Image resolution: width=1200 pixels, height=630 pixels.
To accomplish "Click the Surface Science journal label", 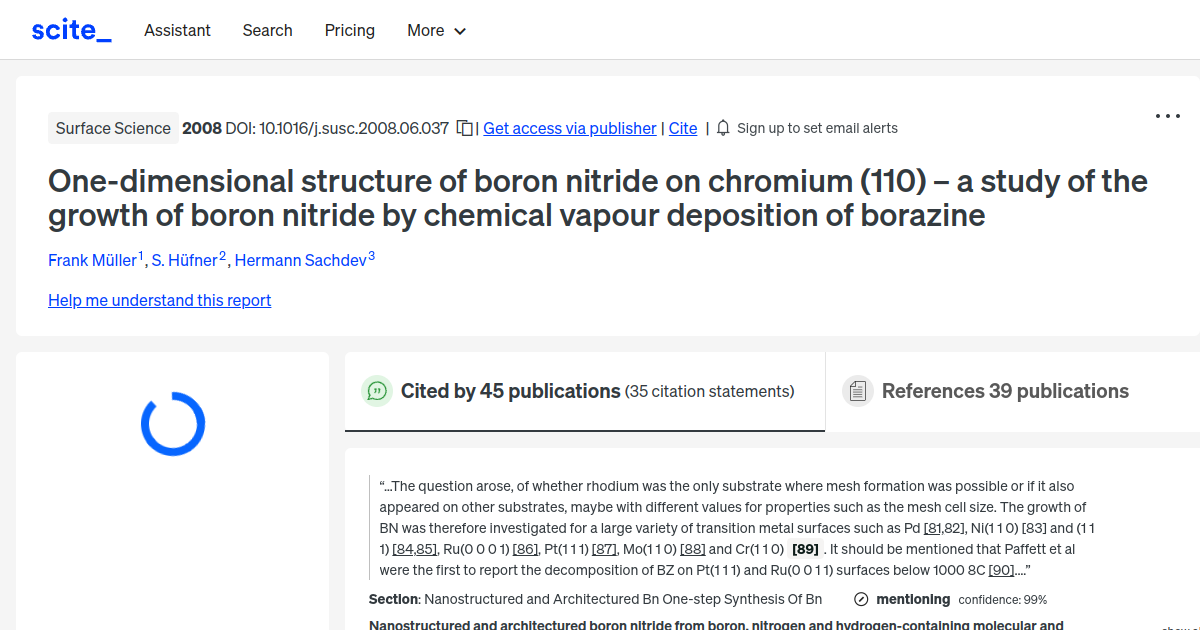I will pyautogui.click(x=113, y=128).
